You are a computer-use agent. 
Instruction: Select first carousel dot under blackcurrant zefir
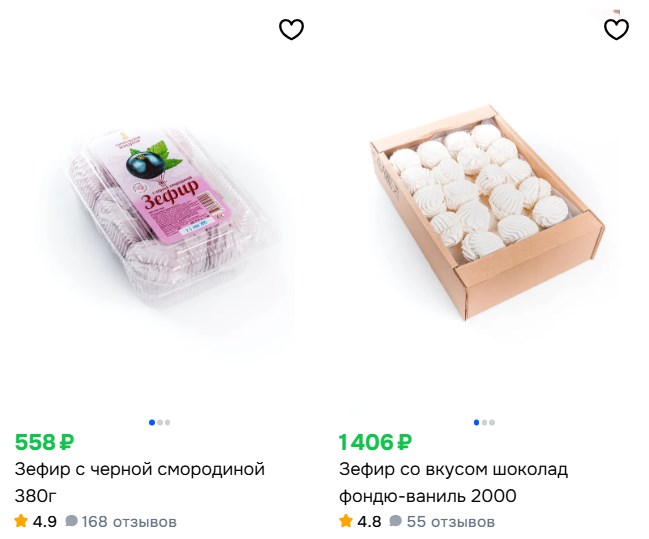(152, 422)
